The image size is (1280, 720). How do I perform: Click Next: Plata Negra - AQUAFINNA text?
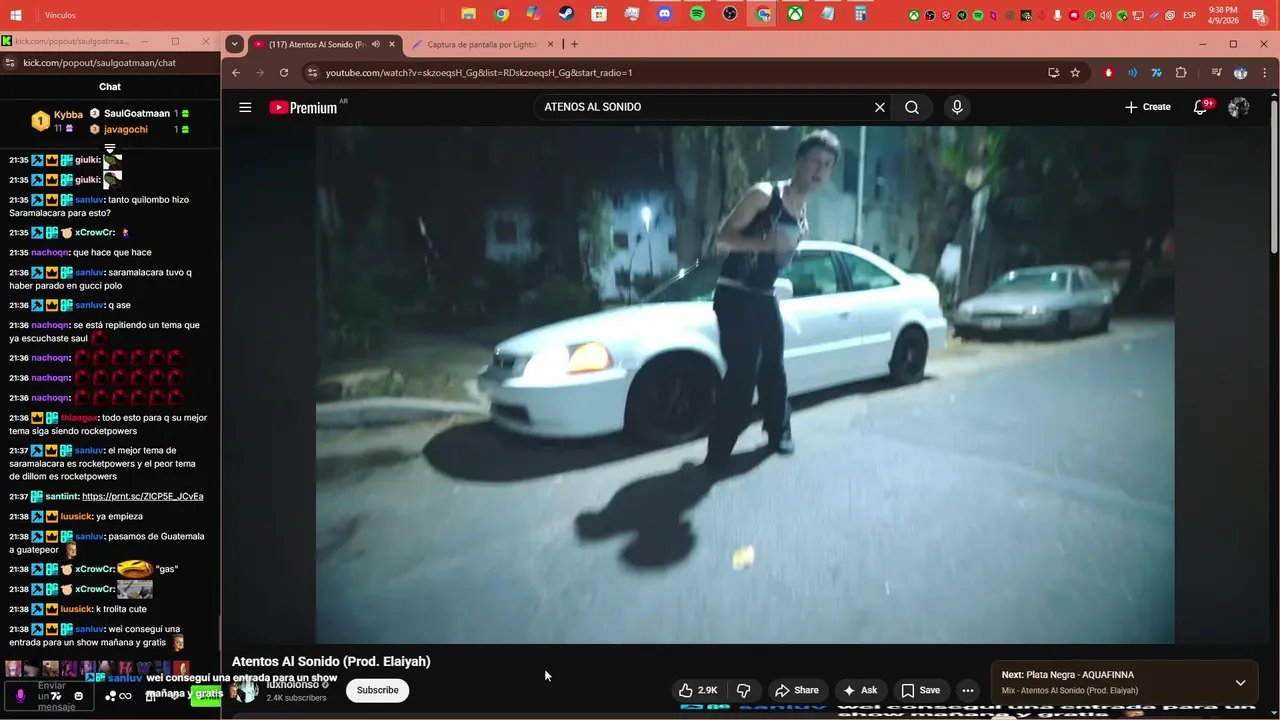pos(1068,675)
